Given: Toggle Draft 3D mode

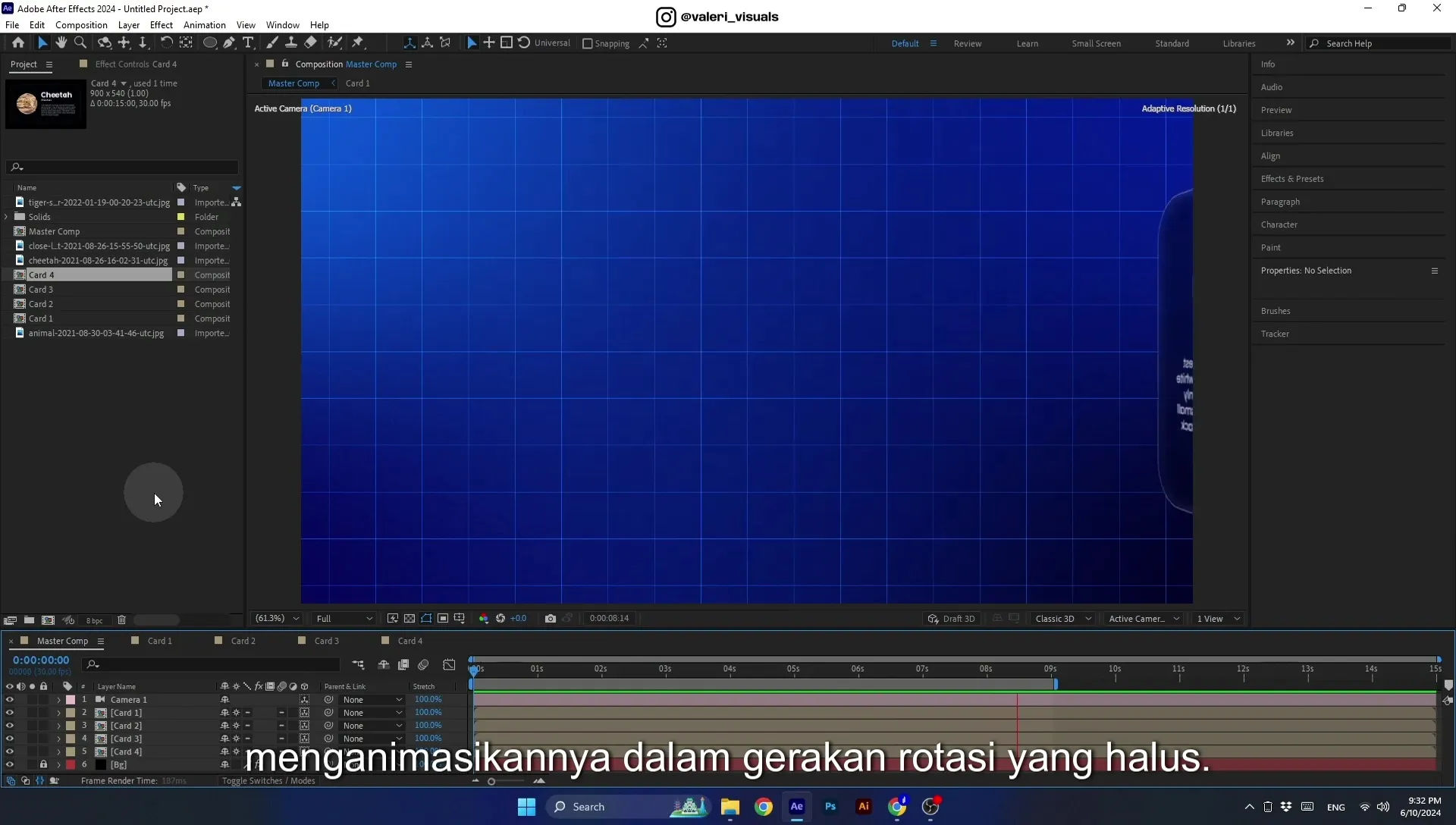Looking at the screenshot, I should 952,619.
